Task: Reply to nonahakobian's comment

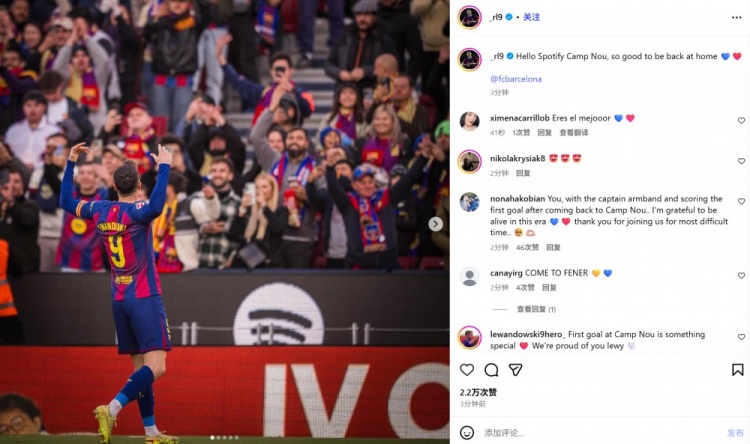Action: coord(553,247)
